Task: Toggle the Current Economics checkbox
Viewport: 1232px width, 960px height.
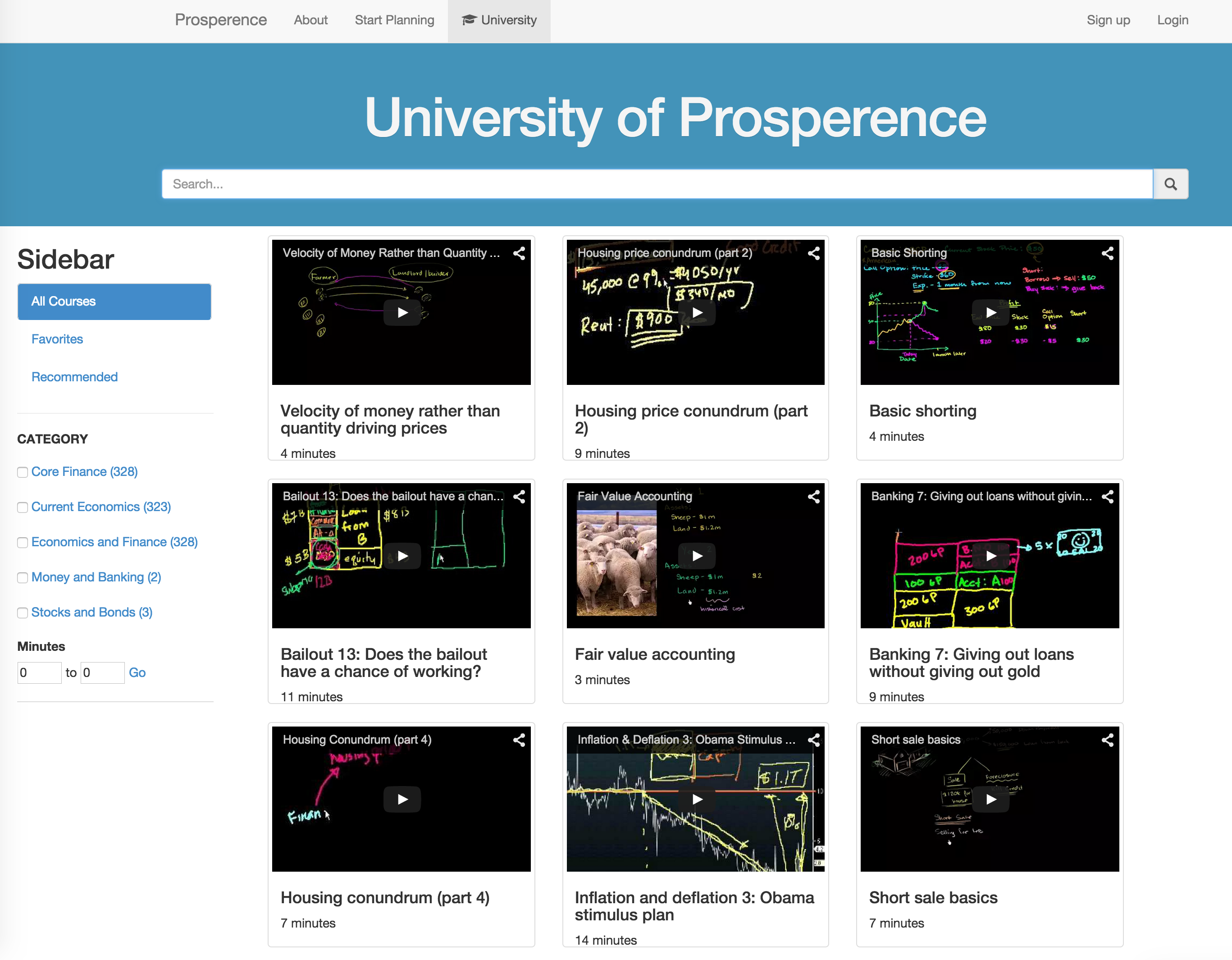Action: tap(23, 507)
